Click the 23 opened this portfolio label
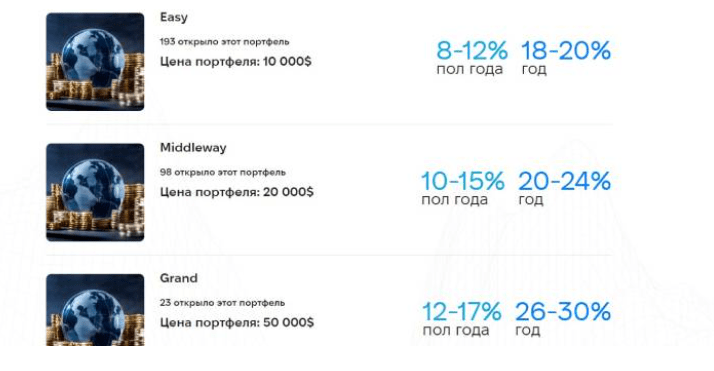714x371 pixels. click(x=222, y=303)
